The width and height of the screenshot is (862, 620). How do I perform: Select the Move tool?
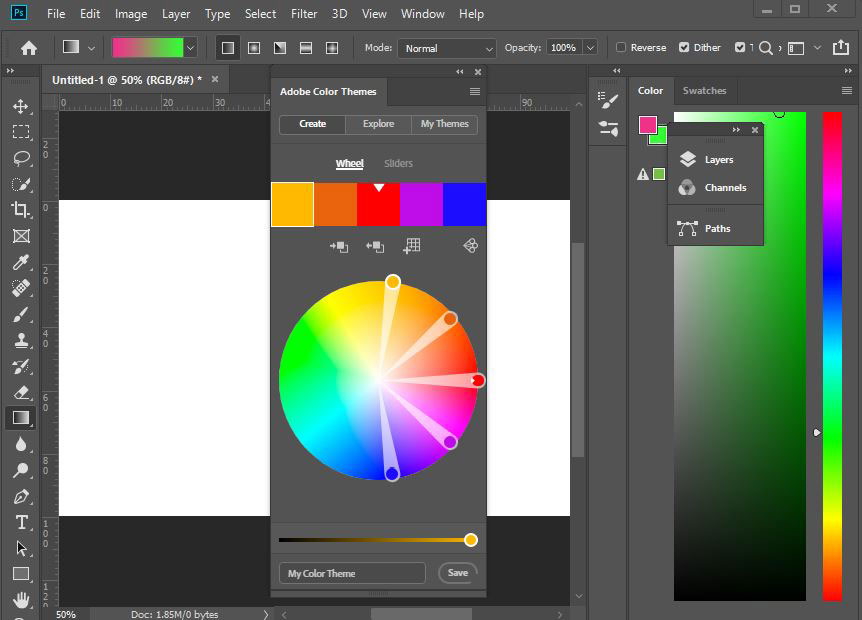pyautogui.click(x=21, y=106)
